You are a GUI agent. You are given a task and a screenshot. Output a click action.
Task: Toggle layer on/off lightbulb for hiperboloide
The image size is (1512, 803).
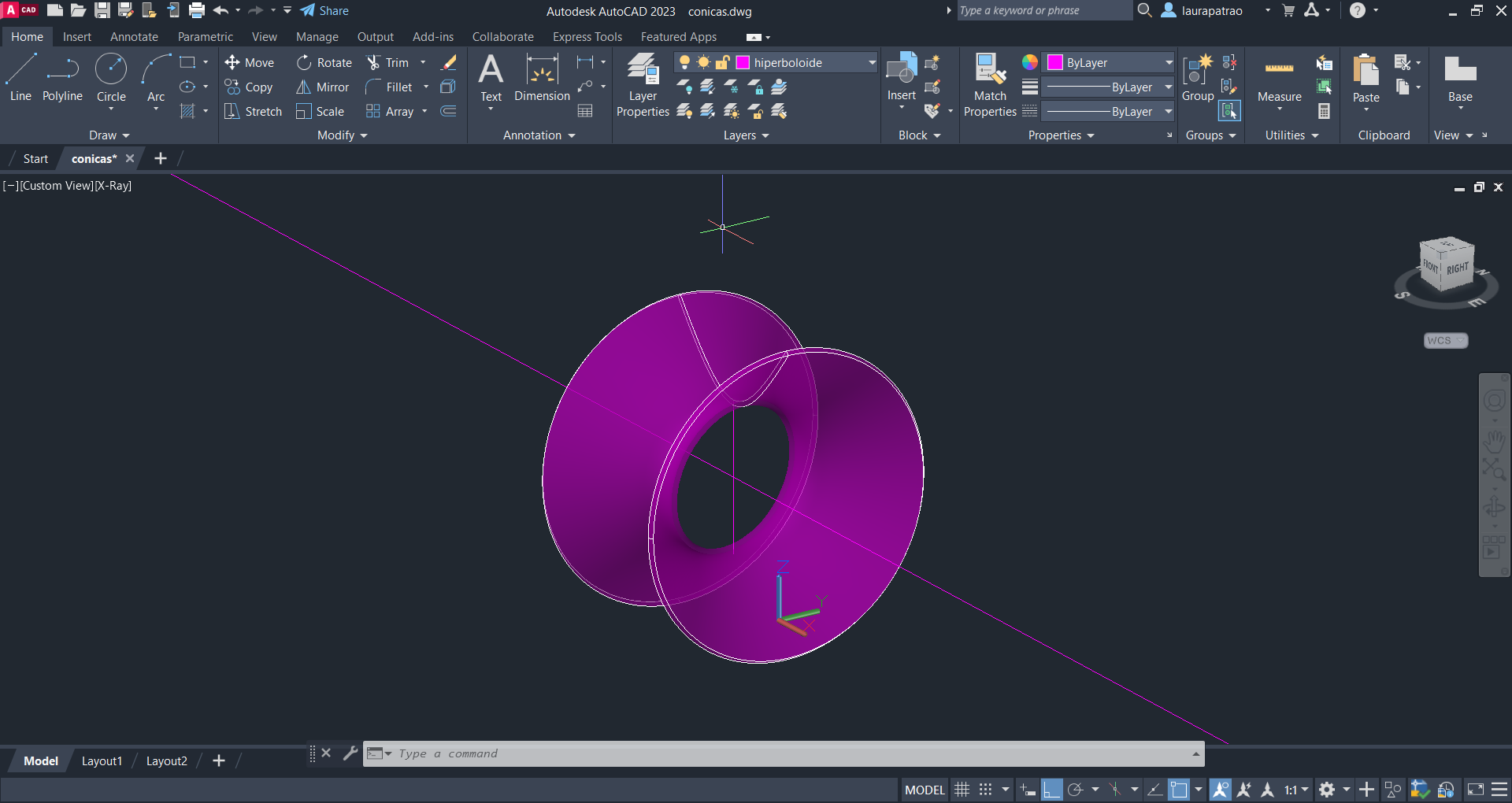click(x=684, y=63)
